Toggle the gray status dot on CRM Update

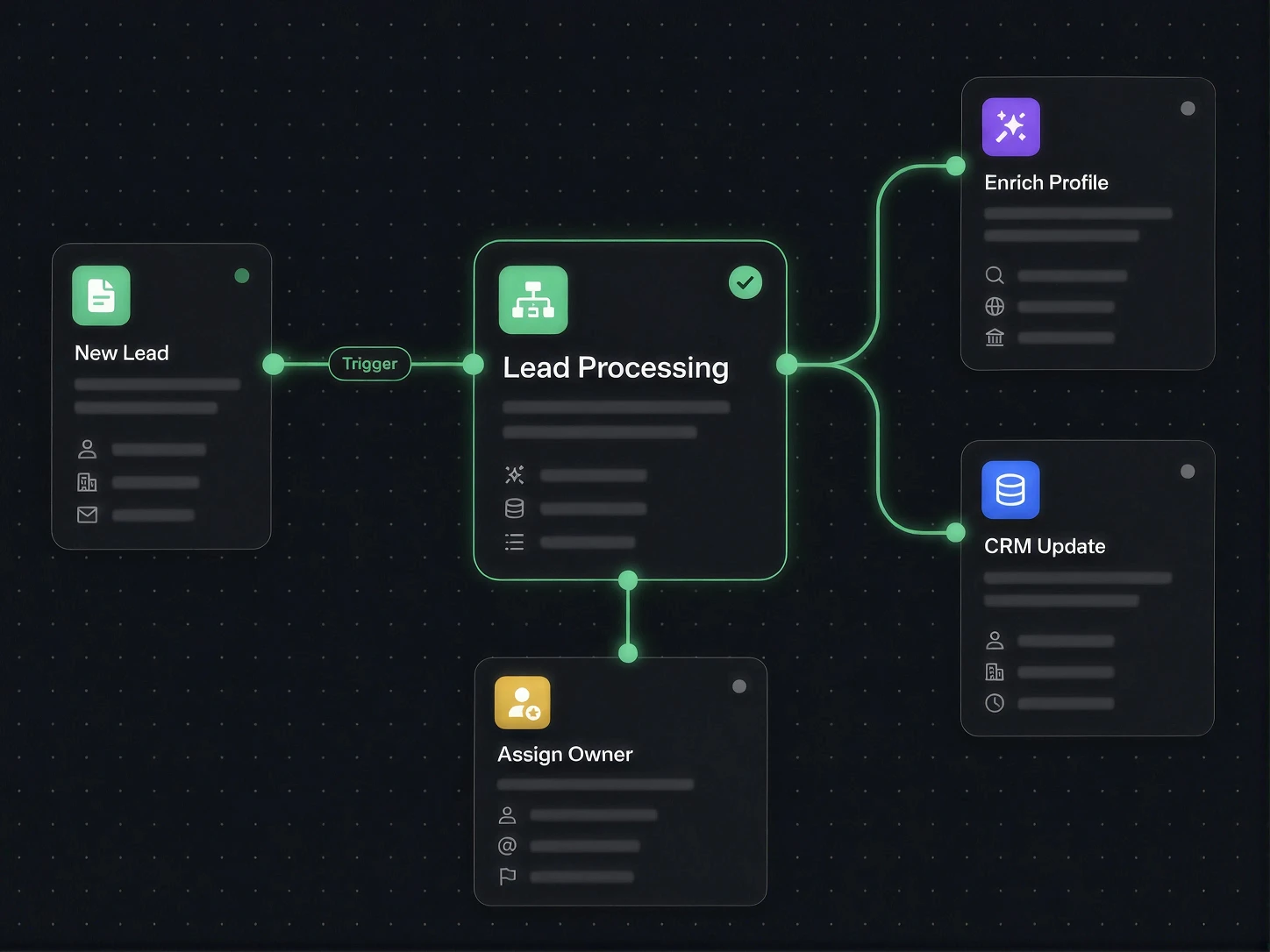(x=1188, y=472)
